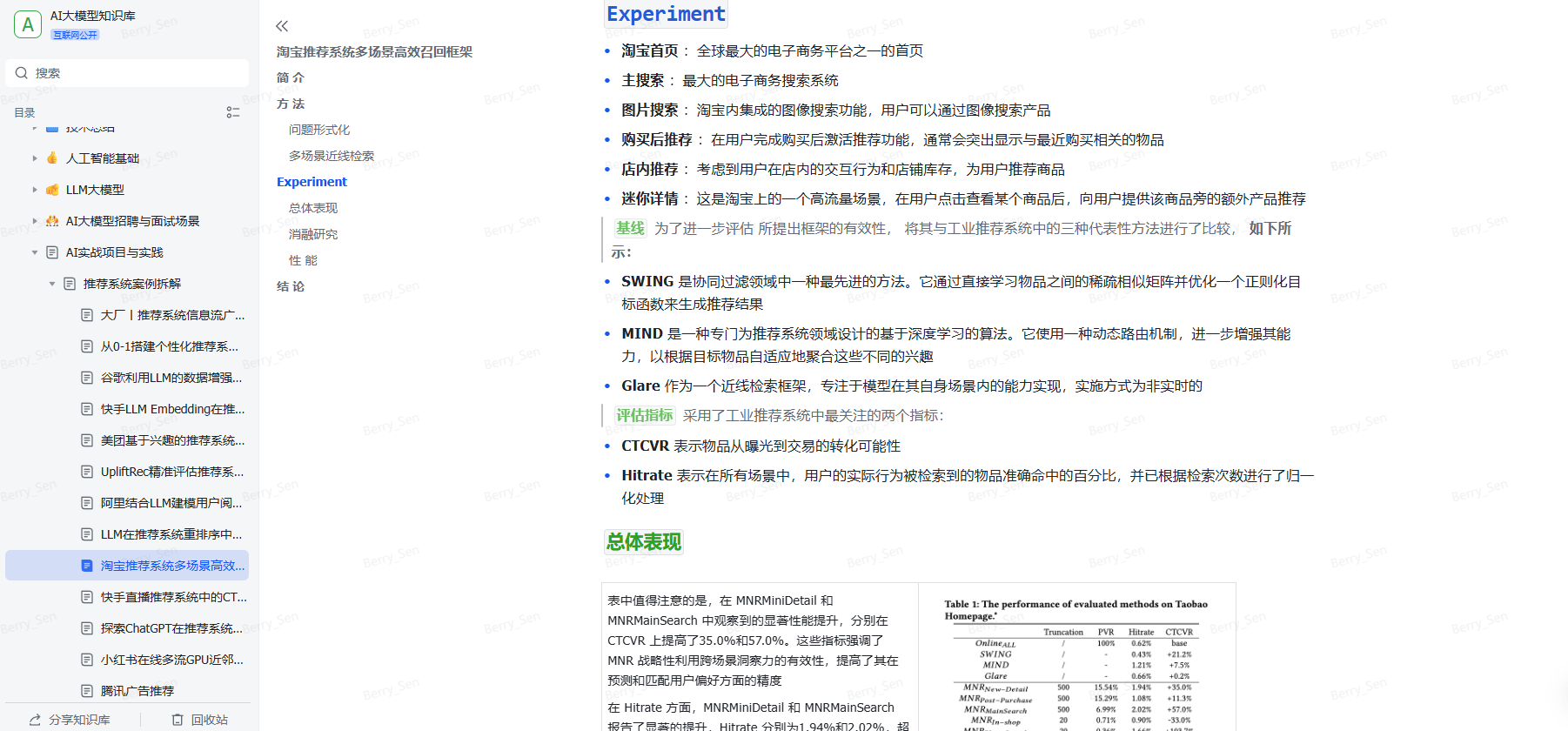Click the share icon next to 分享知识库
Screen dimensions: 1568x731
point(36,720)
